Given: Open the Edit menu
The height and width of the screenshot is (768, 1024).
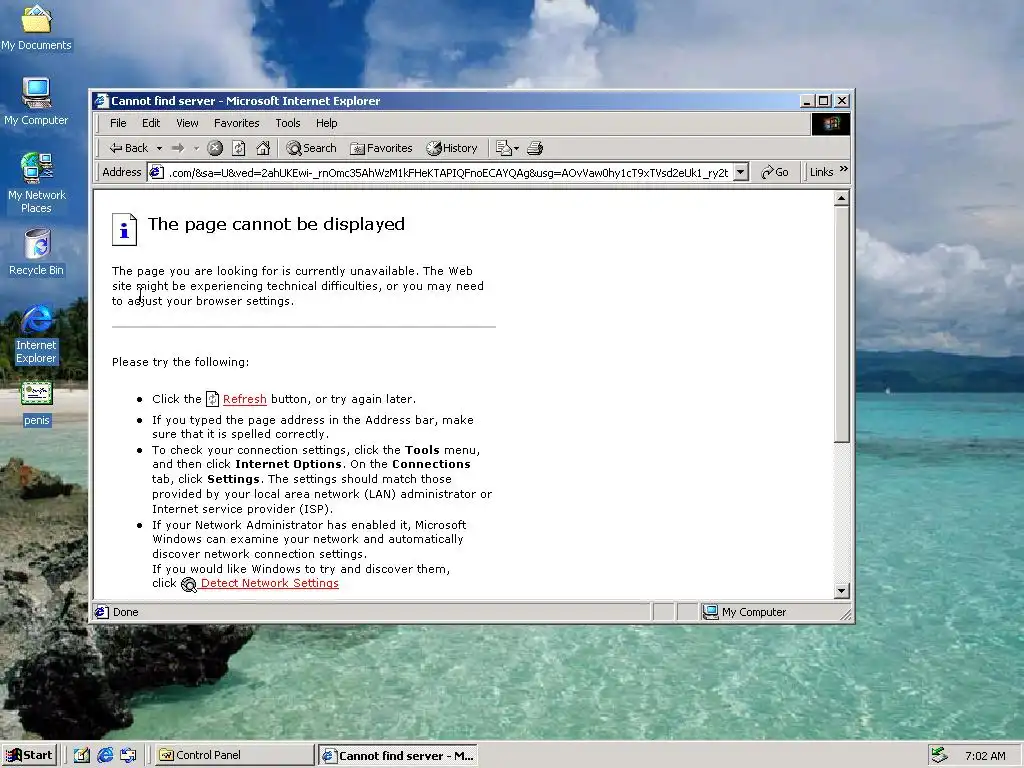Looking at the screenshot, I should 151,123.
